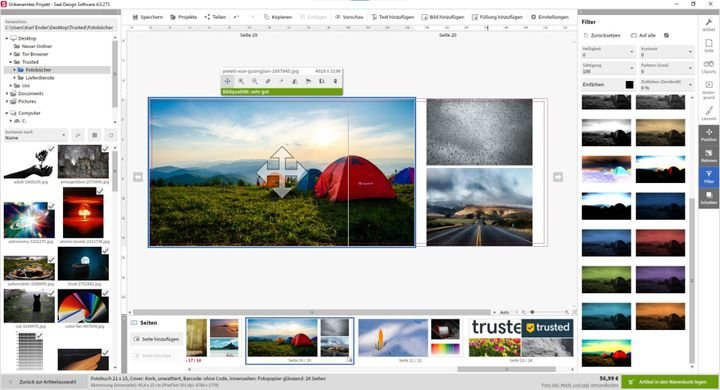The height and width of the screenshot is (390, 720).
Task: Open Vorschau preview
Action: (349, 17)
